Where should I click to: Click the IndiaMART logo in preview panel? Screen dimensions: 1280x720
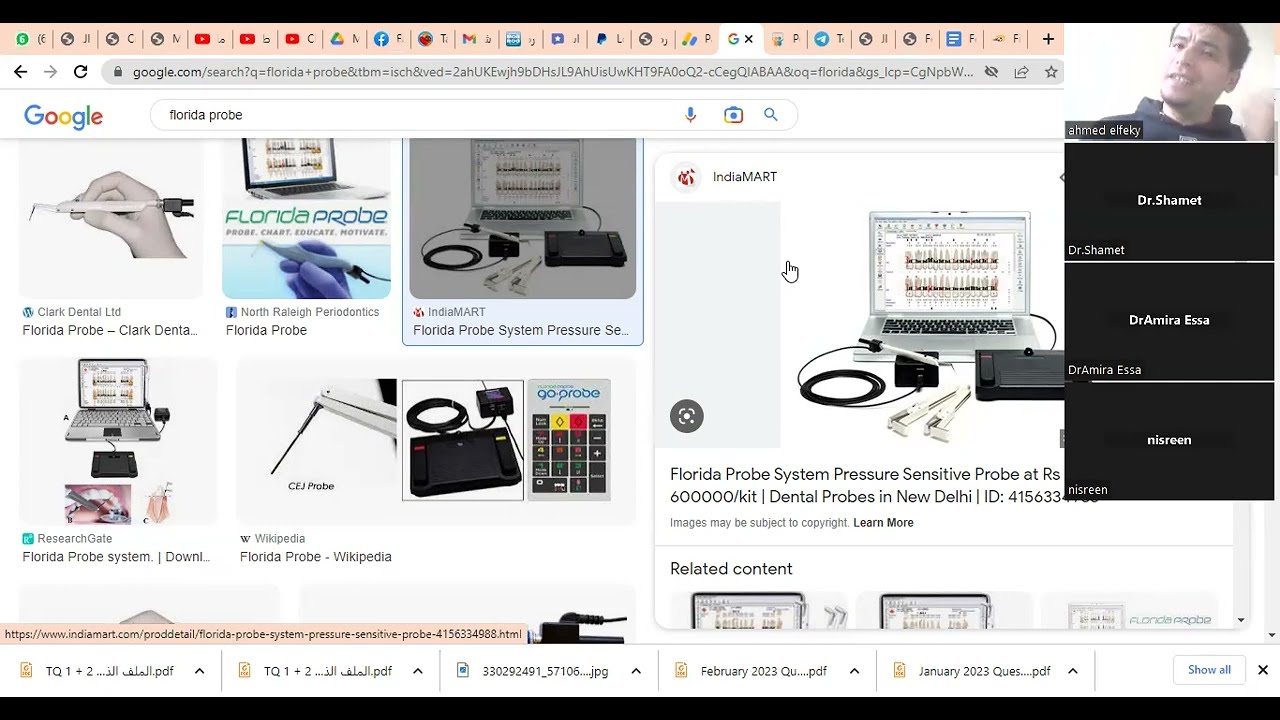[686, 177]
